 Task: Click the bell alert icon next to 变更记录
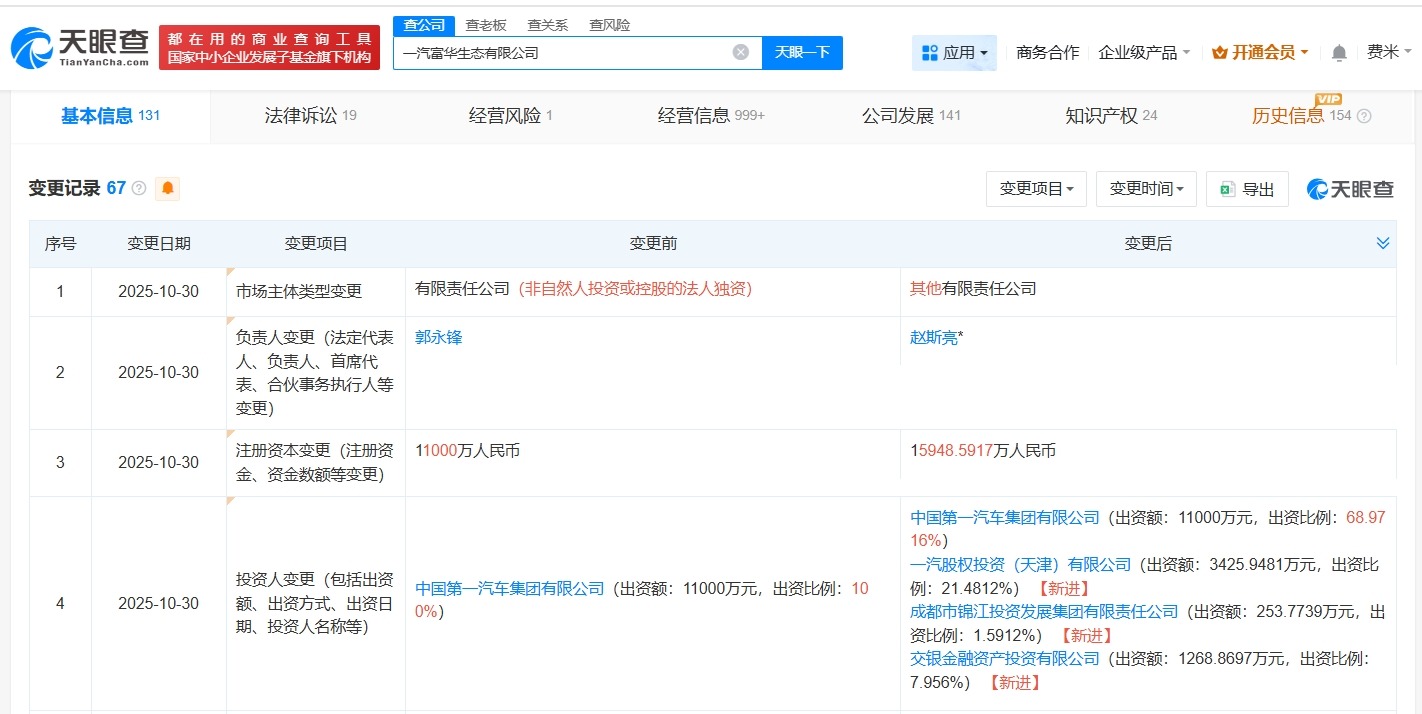tap(167, 188)
